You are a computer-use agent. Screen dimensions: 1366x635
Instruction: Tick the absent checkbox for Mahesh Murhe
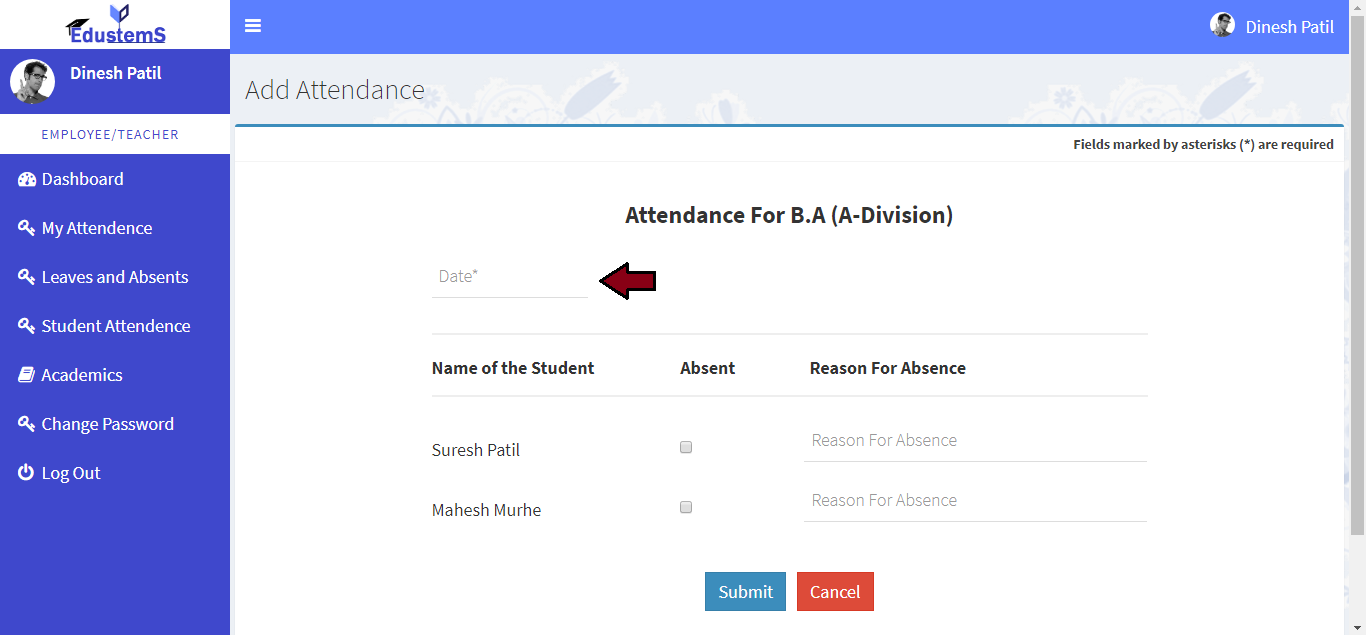point(686,508)
